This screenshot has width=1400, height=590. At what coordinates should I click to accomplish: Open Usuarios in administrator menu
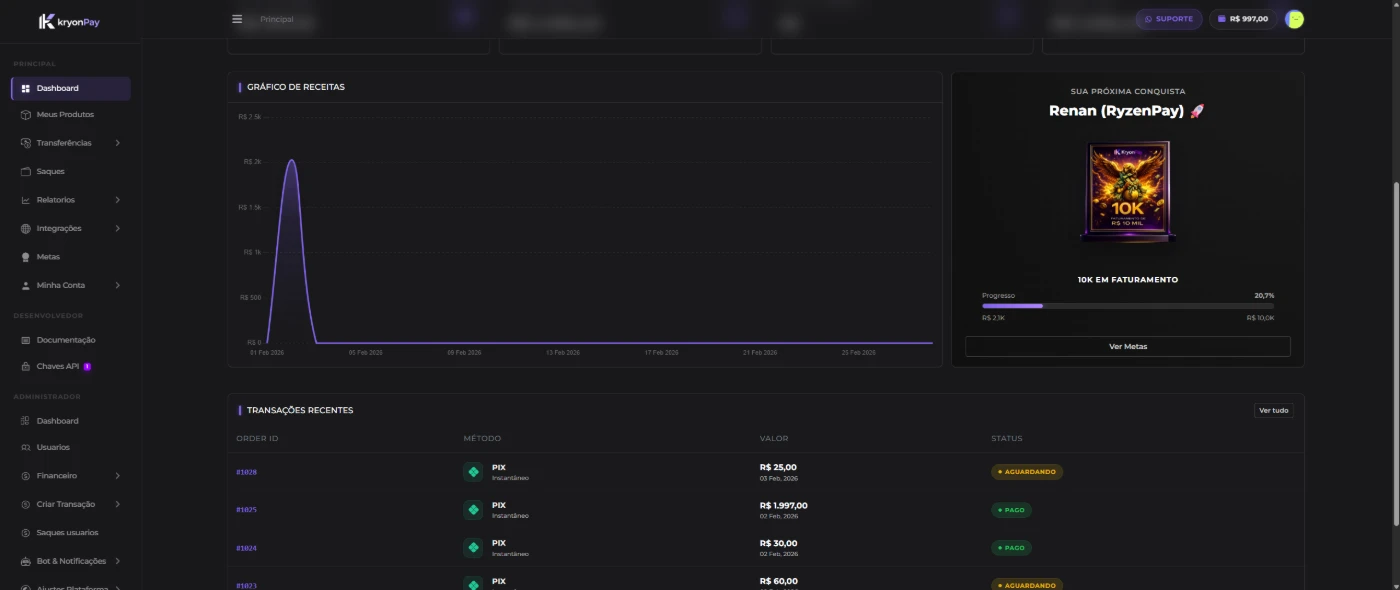click(53, 447)
